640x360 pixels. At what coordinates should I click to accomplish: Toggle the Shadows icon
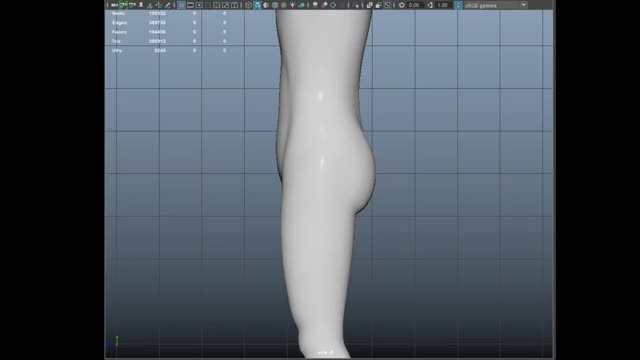tap(301, 5)
